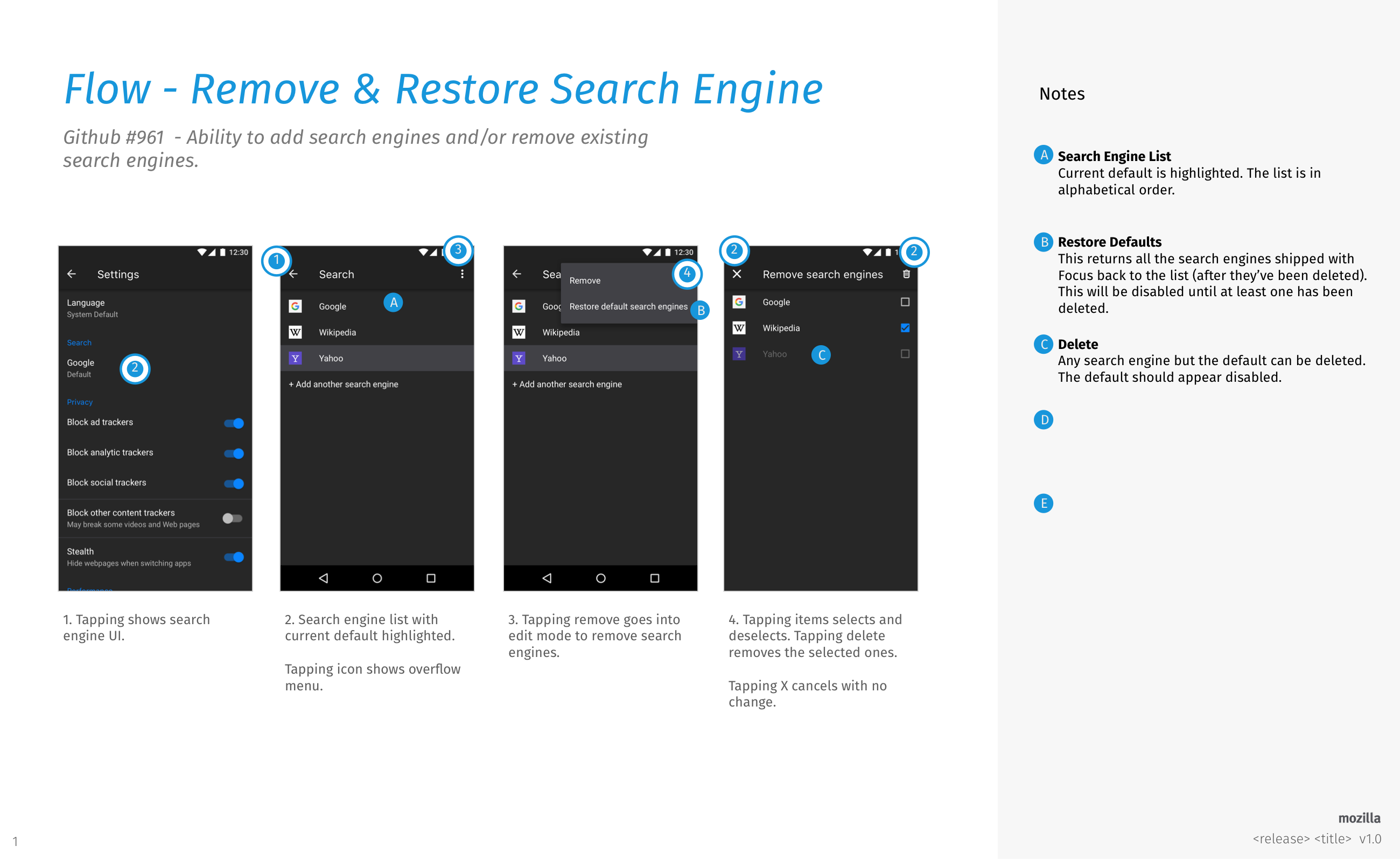Click Search Engine List note heading

pyautogui.click(x=1114, y=156)
